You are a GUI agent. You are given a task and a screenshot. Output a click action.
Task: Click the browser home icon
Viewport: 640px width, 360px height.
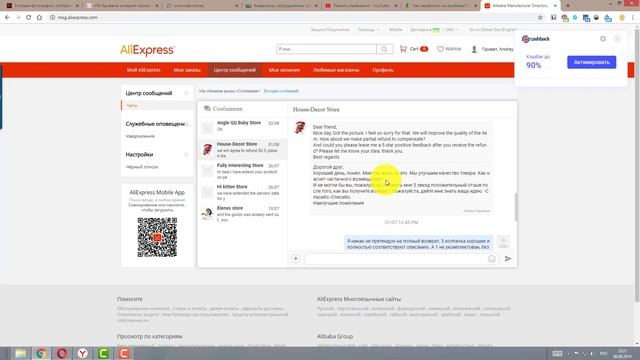(39, 18)
